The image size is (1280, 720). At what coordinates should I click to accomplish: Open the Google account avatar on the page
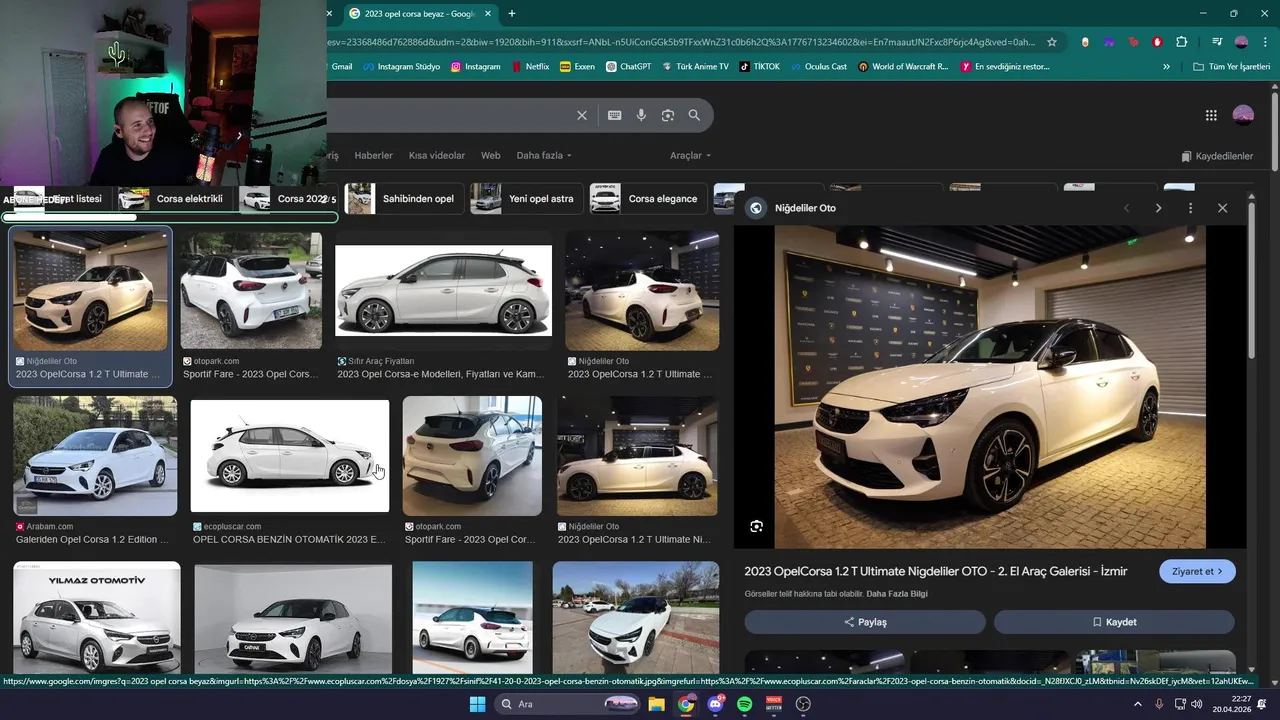tap(1243, 115)
